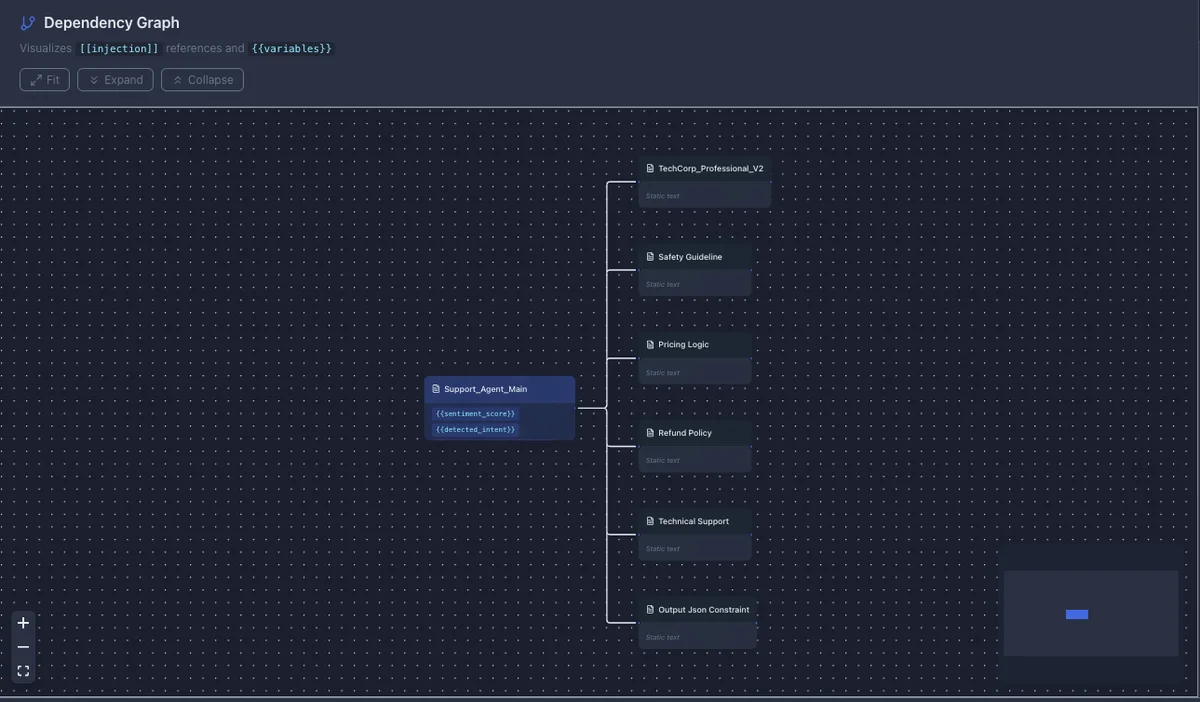Click the fit-to-screen icon below the zoom controls
The image size is (1200, 702).
click(x=22, y=670)
